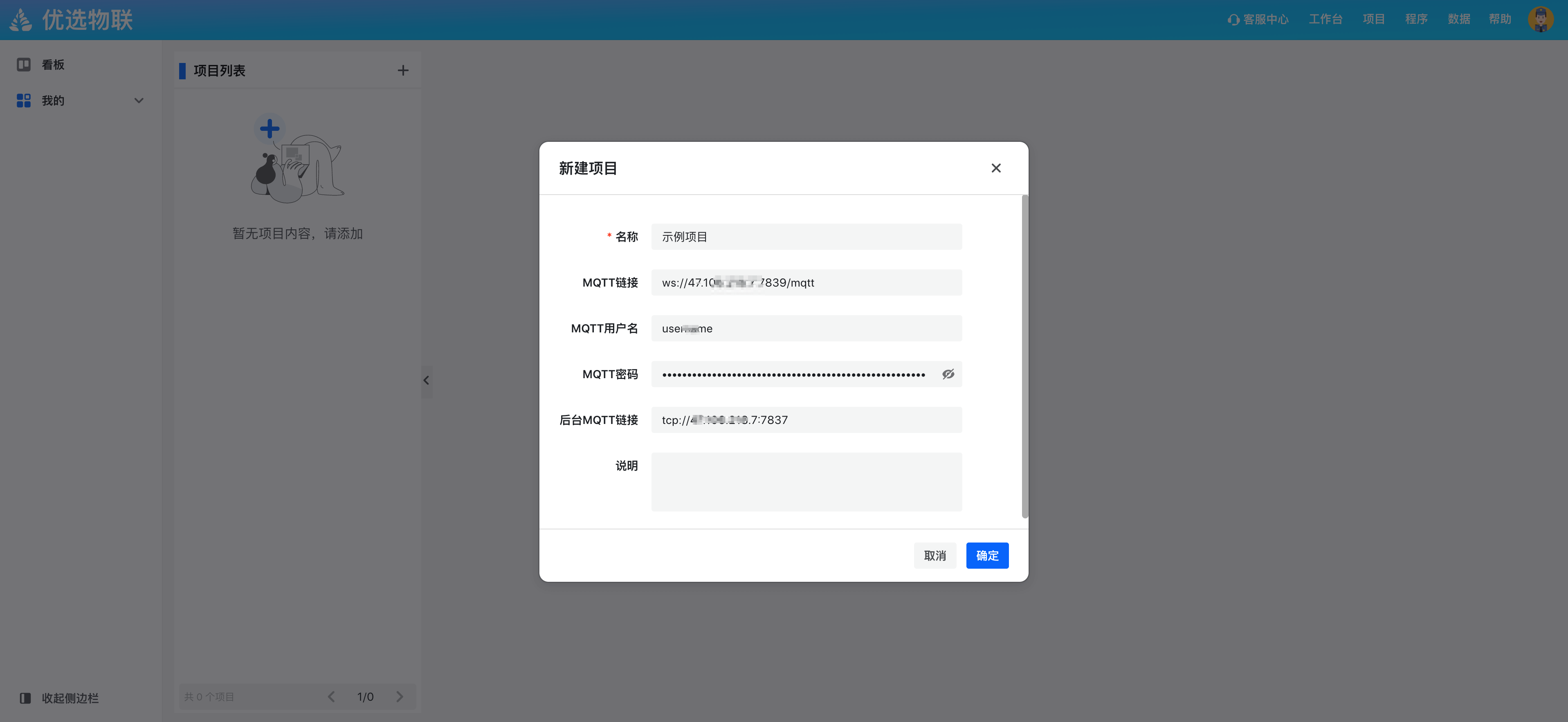Go to the 项目 menu
This screenshot has width=1568, height=722.
pos(1373,20)
